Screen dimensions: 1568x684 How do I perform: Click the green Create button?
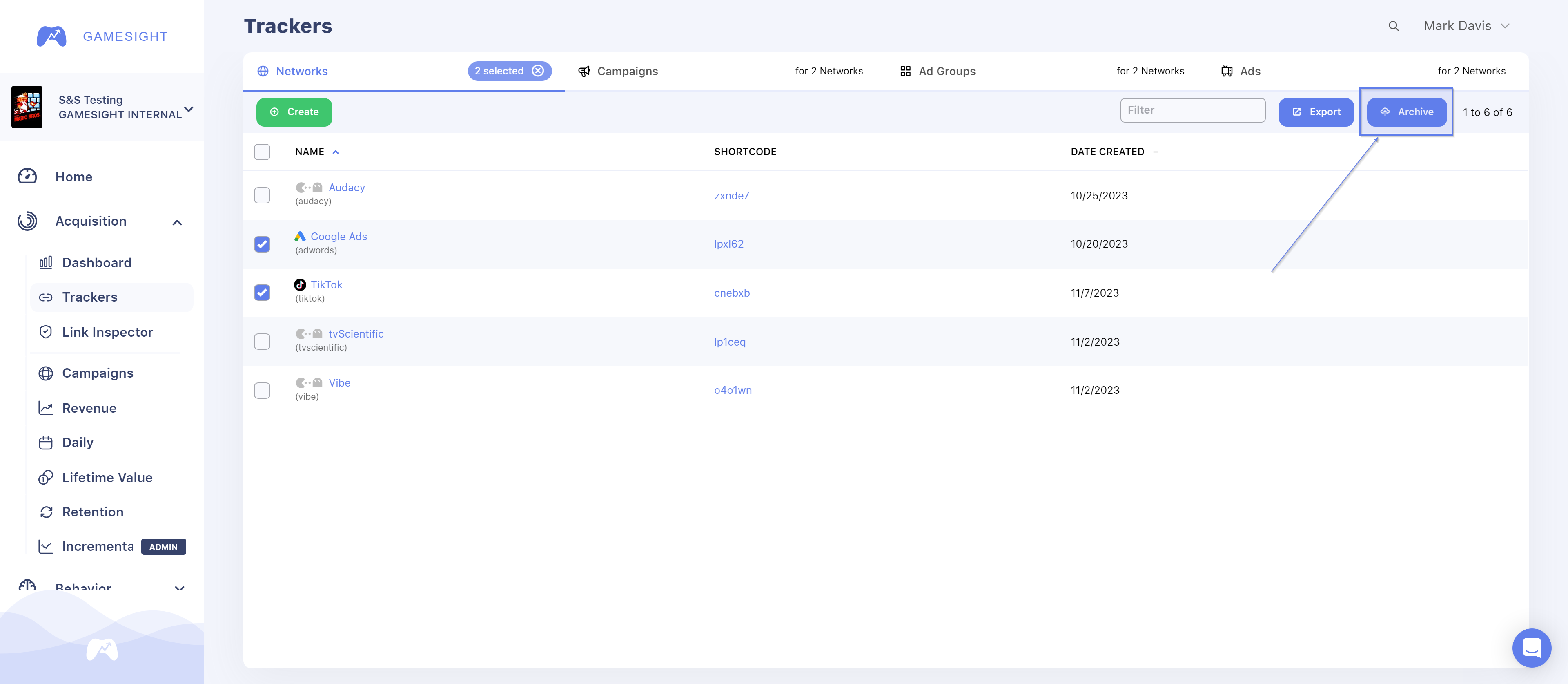(x=294, y=112)
